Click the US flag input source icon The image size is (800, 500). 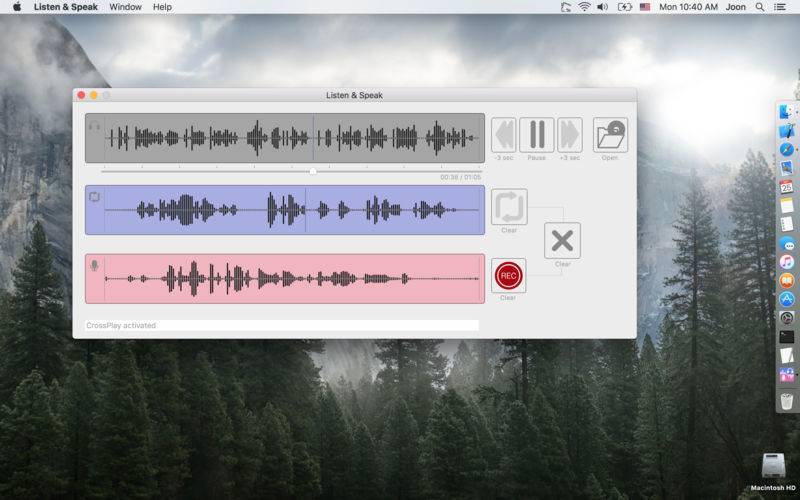coord(645,7)
